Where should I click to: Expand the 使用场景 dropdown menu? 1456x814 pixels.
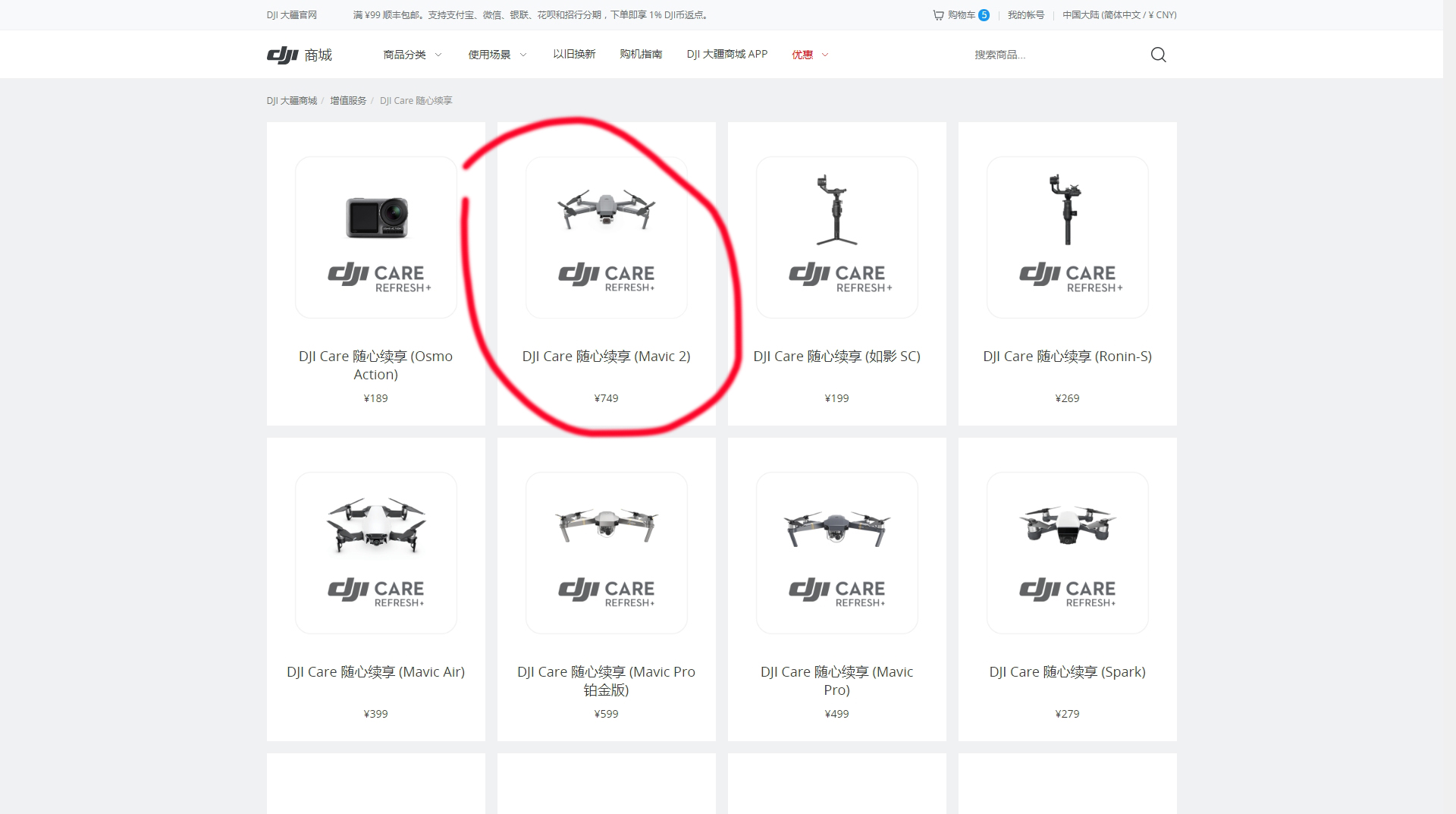(497, 55)
